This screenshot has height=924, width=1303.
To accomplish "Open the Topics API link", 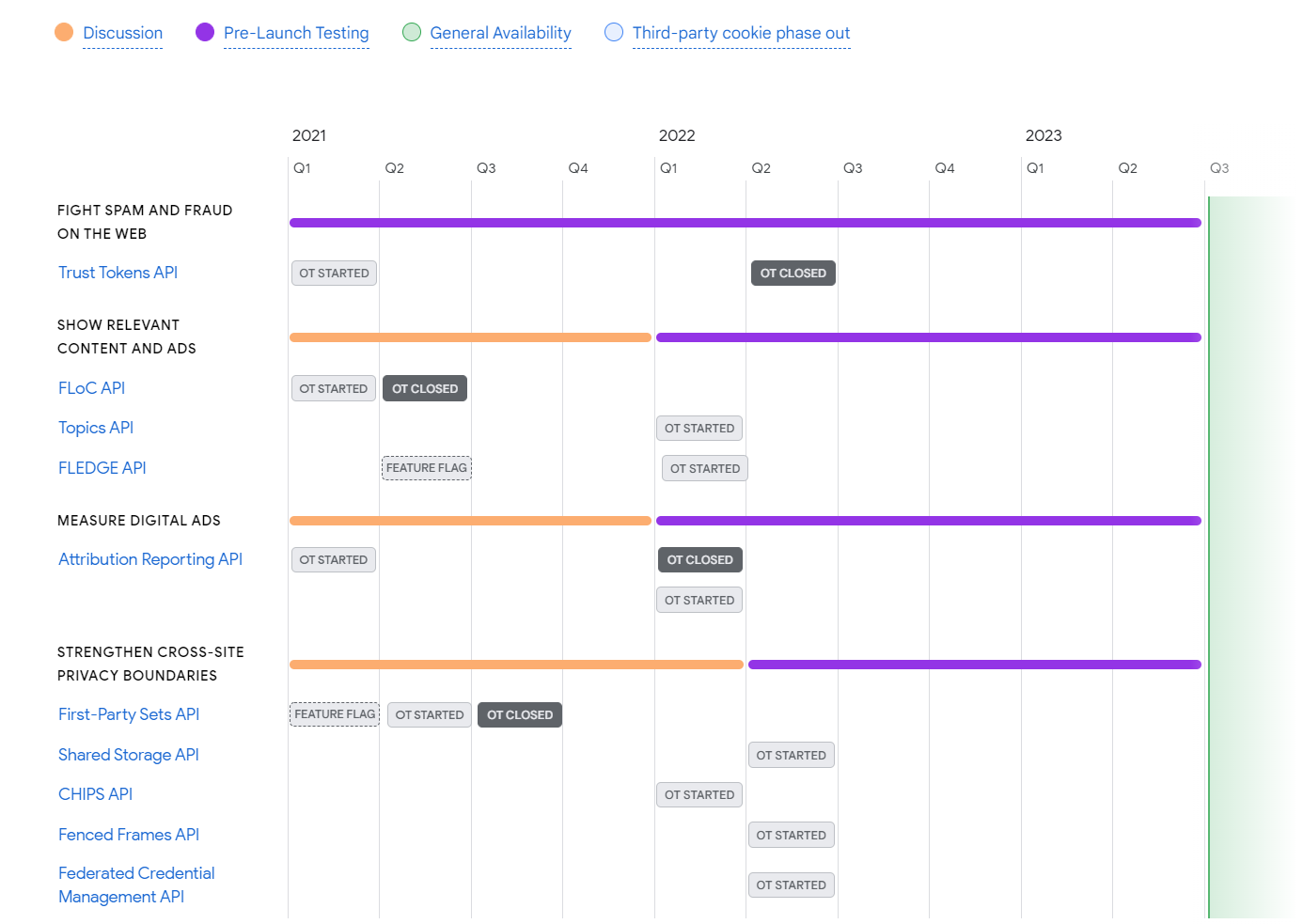I will tap(96, 428).
